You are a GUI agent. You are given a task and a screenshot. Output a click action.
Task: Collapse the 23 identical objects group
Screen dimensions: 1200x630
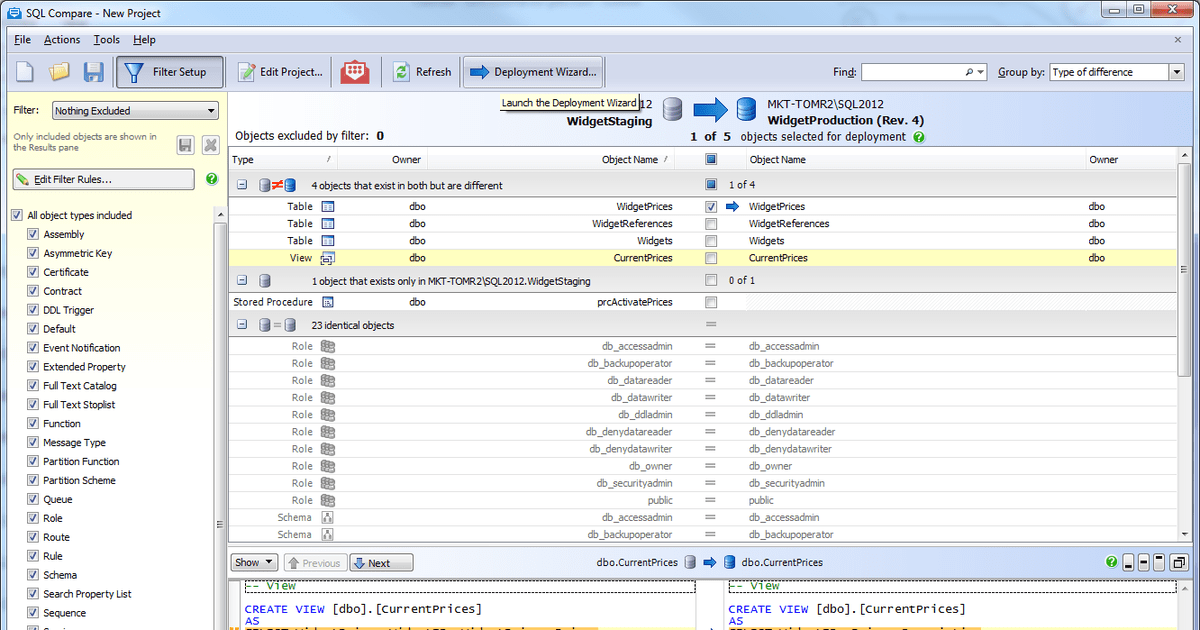[242, 325]
